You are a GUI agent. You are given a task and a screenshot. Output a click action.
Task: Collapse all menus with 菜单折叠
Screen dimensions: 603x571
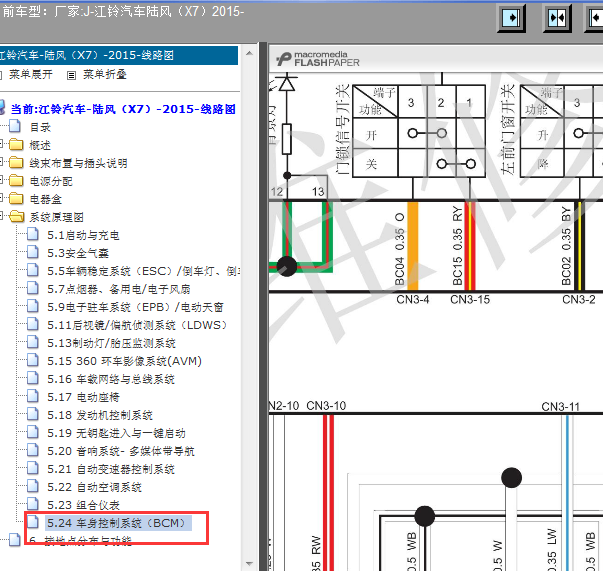click(x=105, y=74)
